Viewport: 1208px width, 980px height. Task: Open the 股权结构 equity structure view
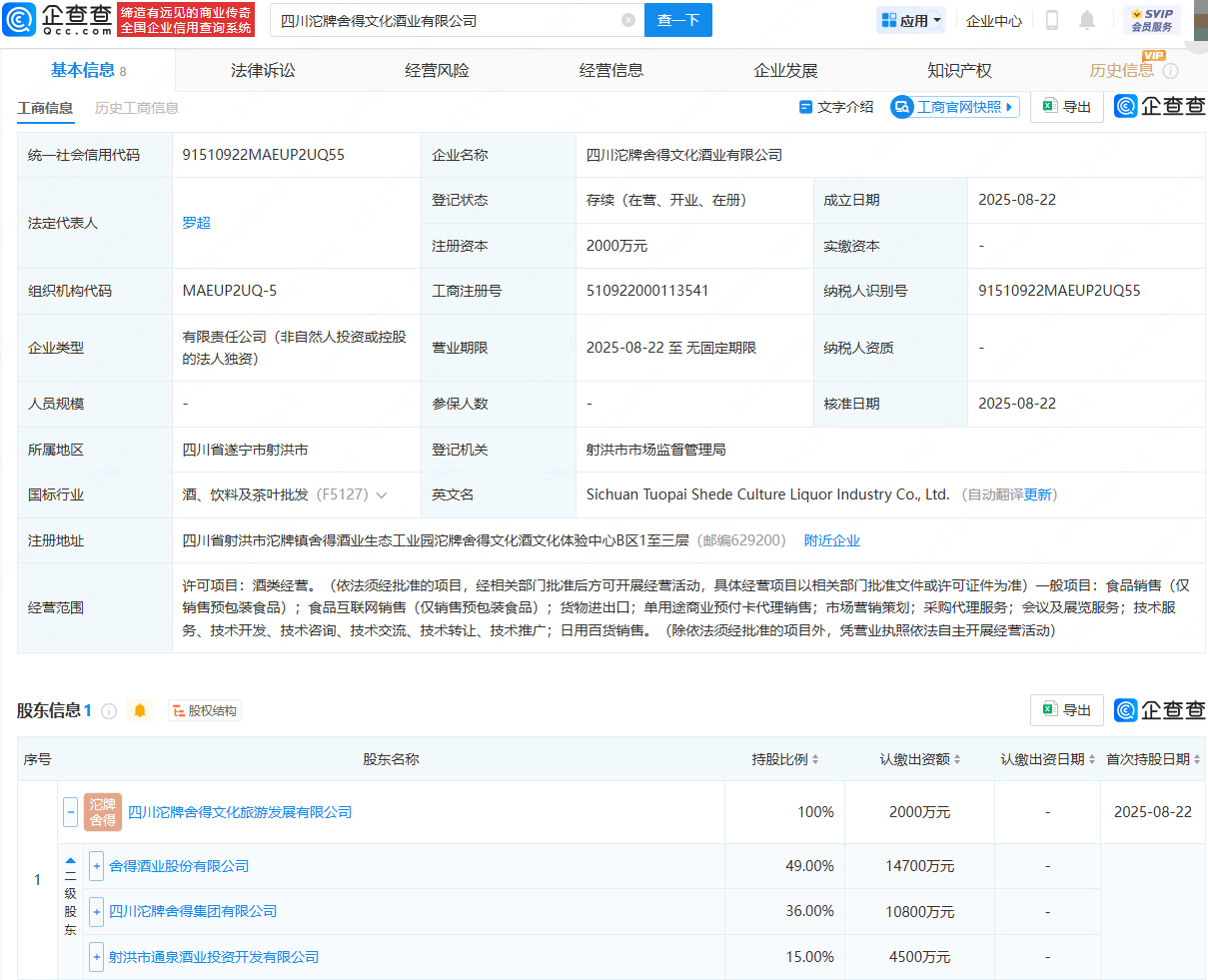(205, 709)
